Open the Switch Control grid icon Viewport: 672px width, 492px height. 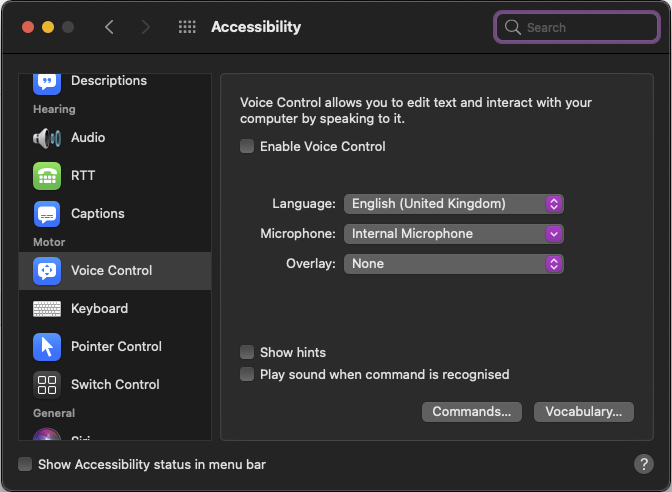pos(47,385)
